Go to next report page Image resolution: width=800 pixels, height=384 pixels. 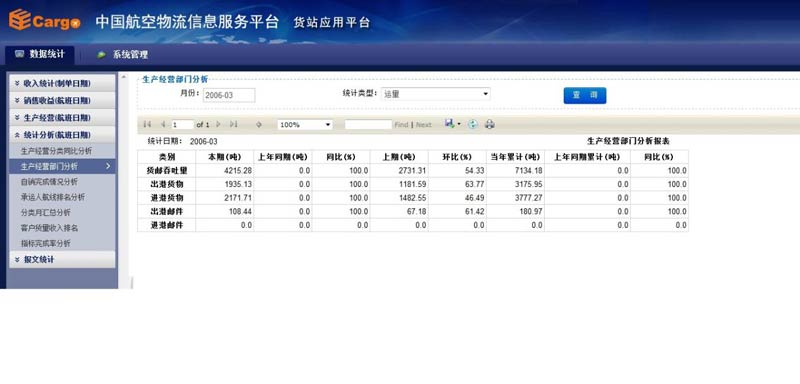(218, 124)
